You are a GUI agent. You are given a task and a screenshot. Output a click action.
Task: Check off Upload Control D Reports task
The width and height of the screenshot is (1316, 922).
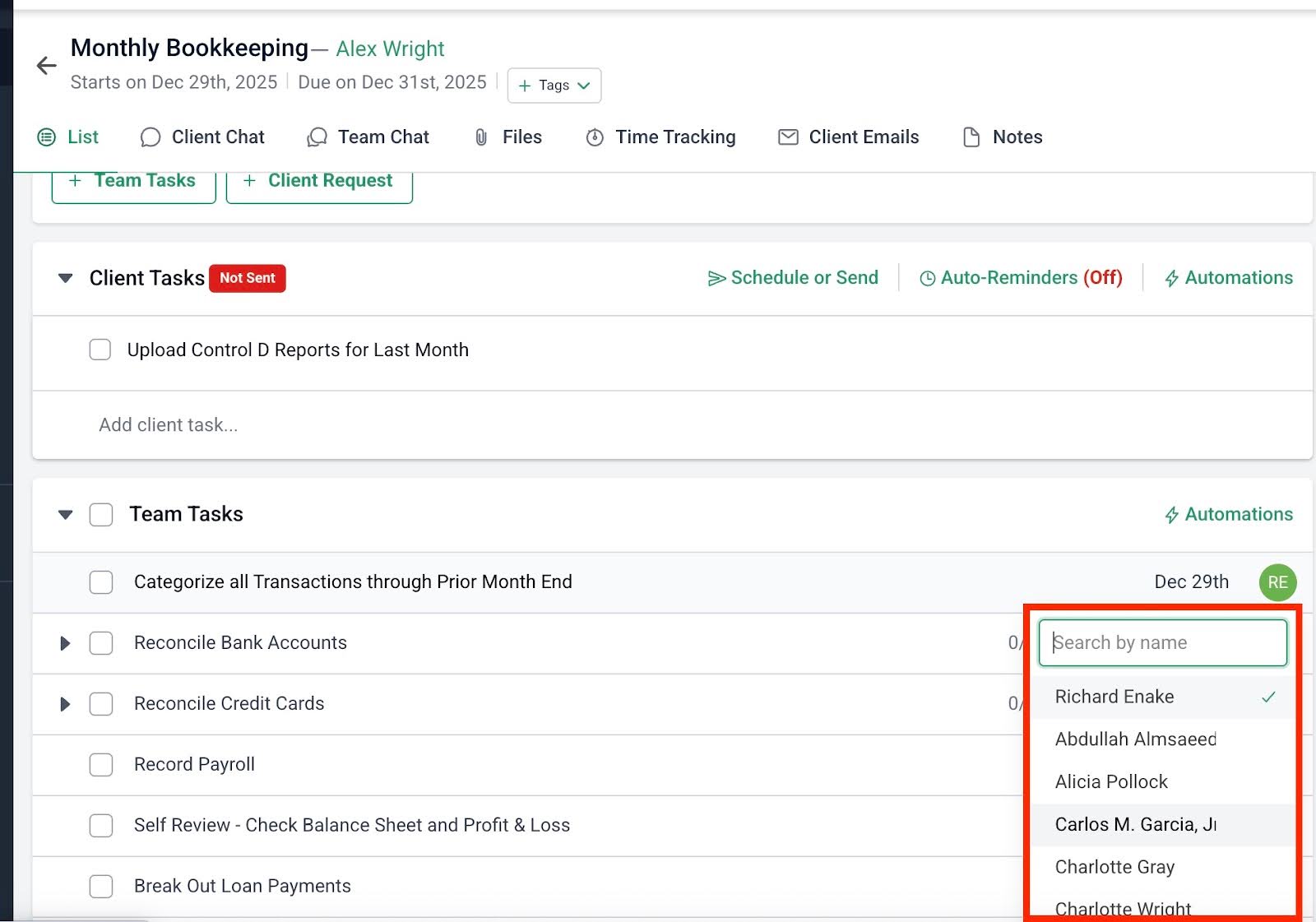[x=100, y=350]
